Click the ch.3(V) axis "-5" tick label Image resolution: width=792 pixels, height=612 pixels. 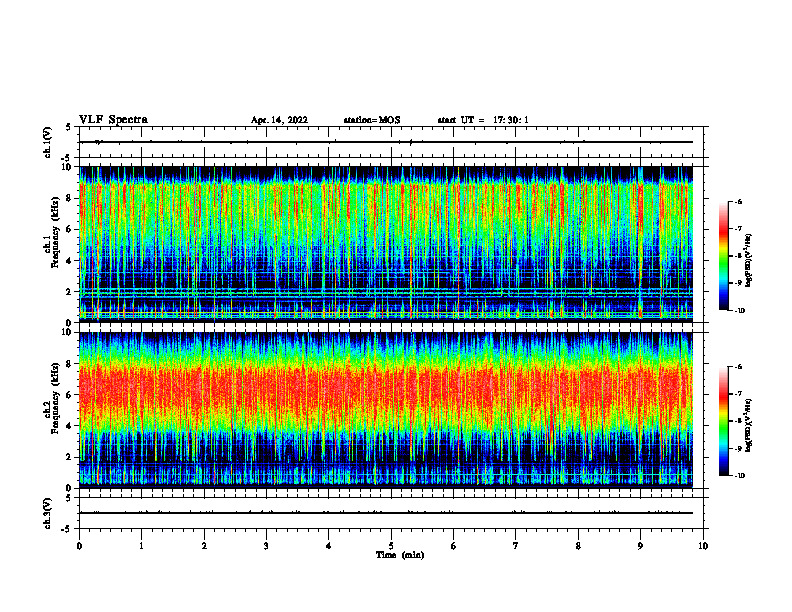(66, 529)
